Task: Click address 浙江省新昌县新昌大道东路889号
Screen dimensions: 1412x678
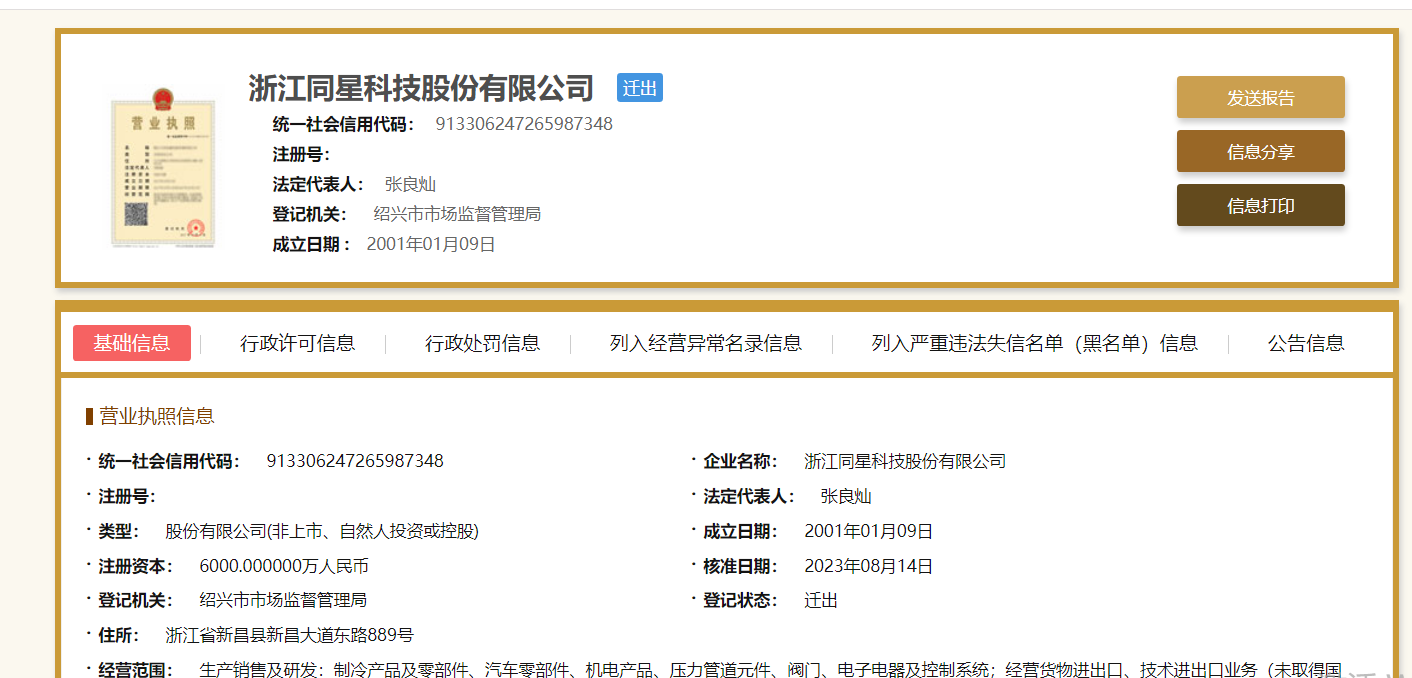Action: click(x=289, y=635)
